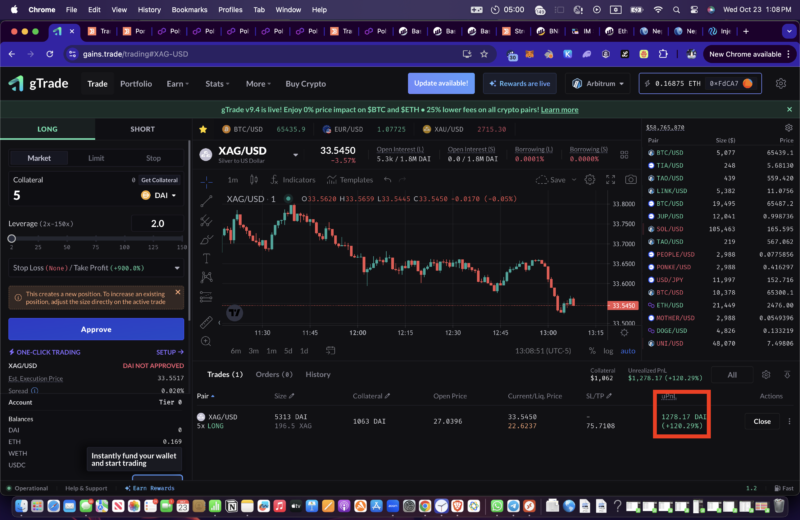This screenshot has width=800, height=520.
Task: Select the chart patterns tool
Action: 207,277
